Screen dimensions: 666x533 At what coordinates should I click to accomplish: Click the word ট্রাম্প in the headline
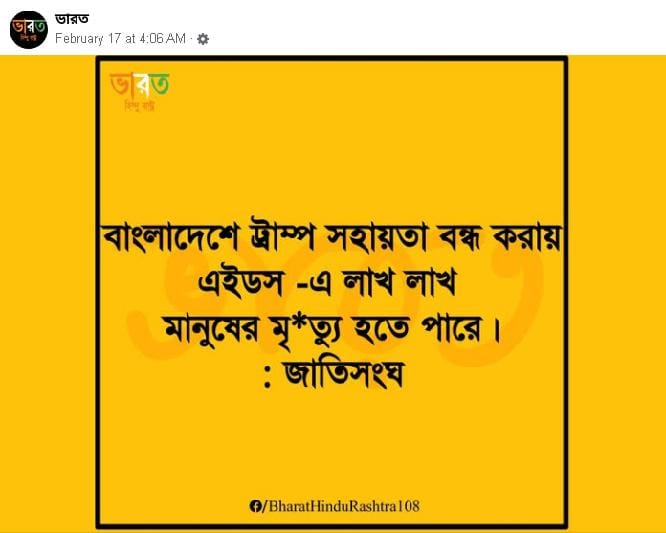click(x=283, y=236)
